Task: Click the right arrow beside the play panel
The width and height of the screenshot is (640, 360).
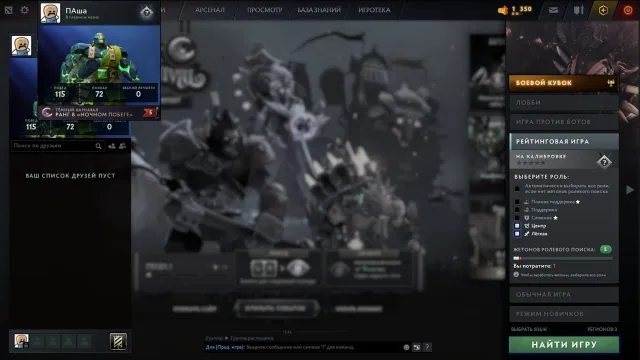Action: [x=630, y=190]
